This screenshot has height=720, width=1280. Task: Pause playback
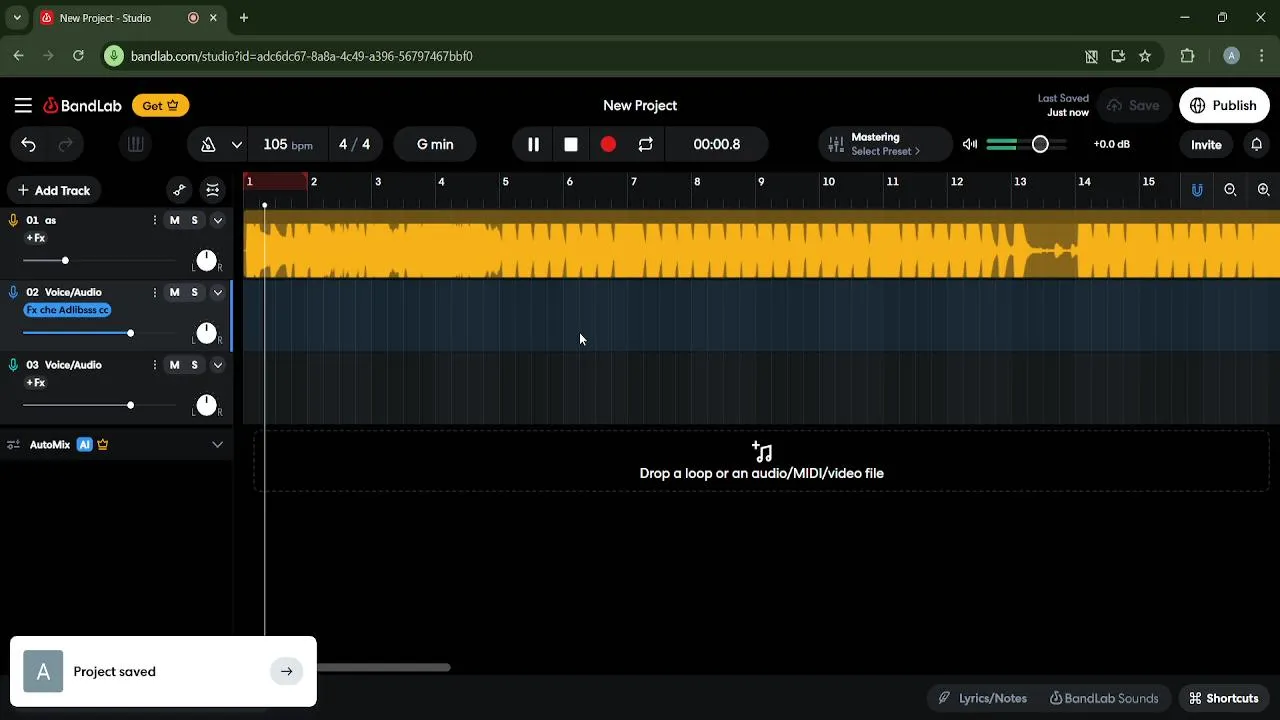pyautogui.click(x=533, y=145)
